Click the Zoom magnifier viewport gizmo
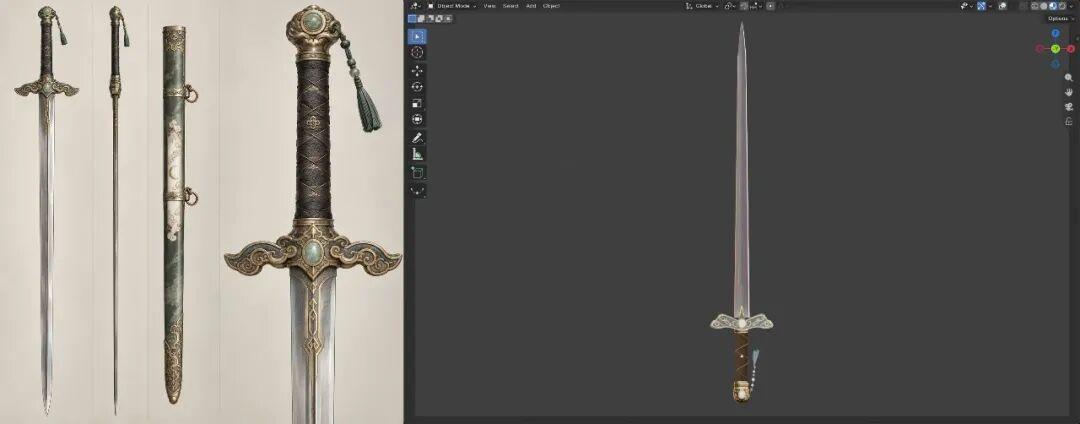The image size is (1080, 424). (1069, 78)
